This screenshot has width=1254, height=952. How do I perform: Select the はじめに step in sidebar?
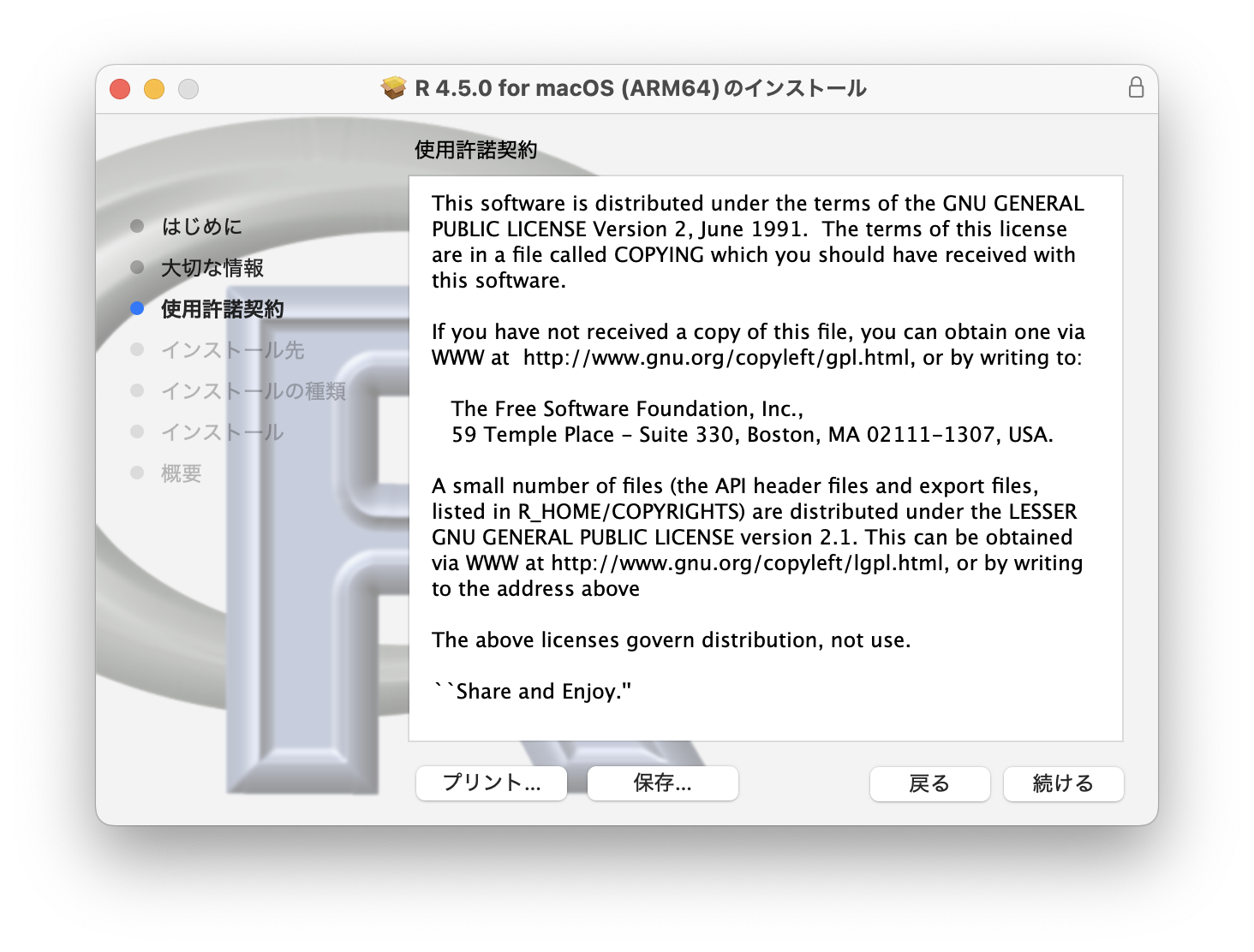coord(202,226)
